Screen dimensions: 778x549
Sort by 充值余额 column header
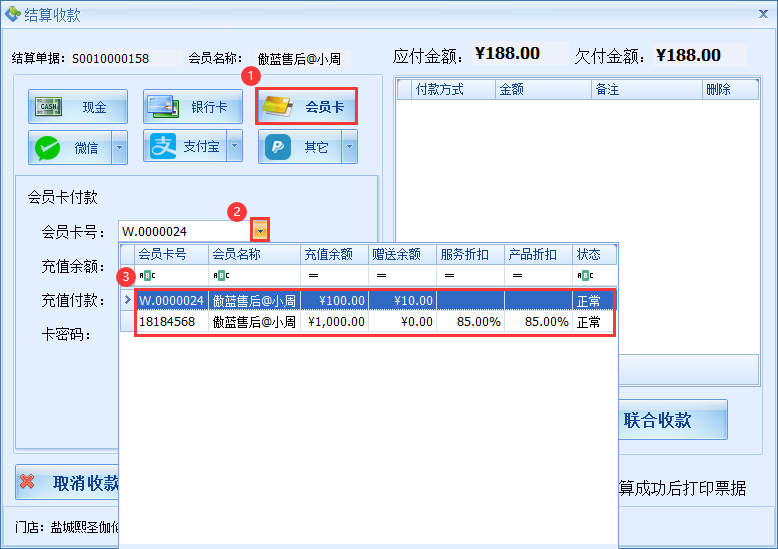pyautogui.click(x=334, y=255)
